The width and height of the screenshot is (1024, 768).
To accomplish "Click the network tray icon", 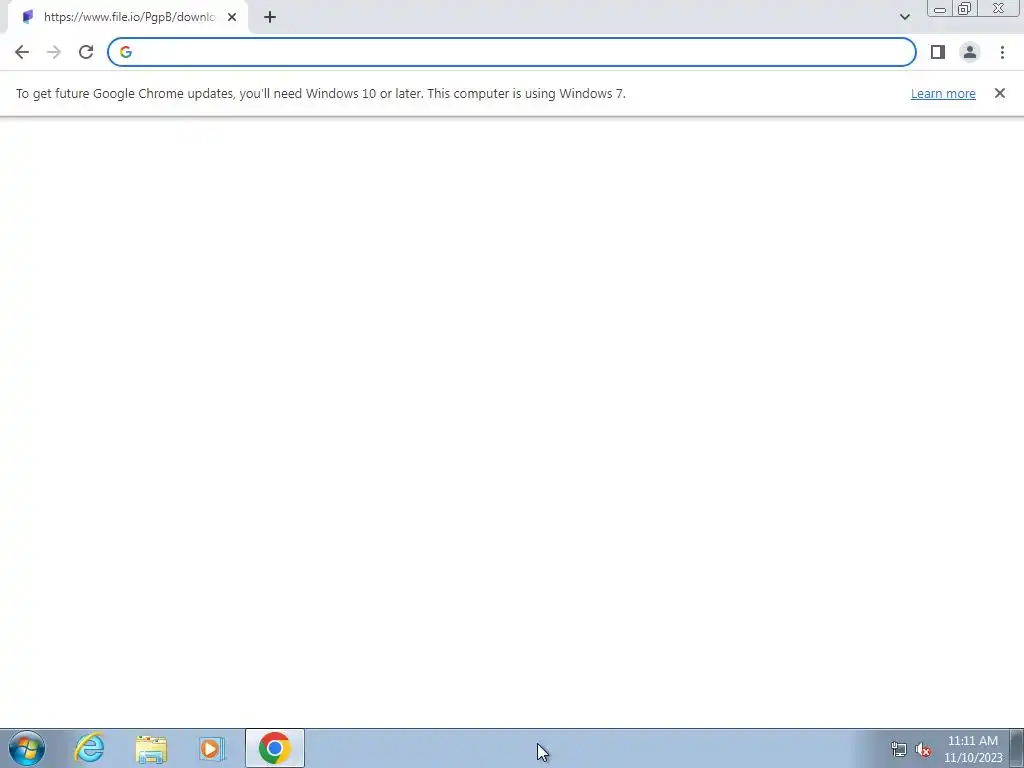I will 899,749.
